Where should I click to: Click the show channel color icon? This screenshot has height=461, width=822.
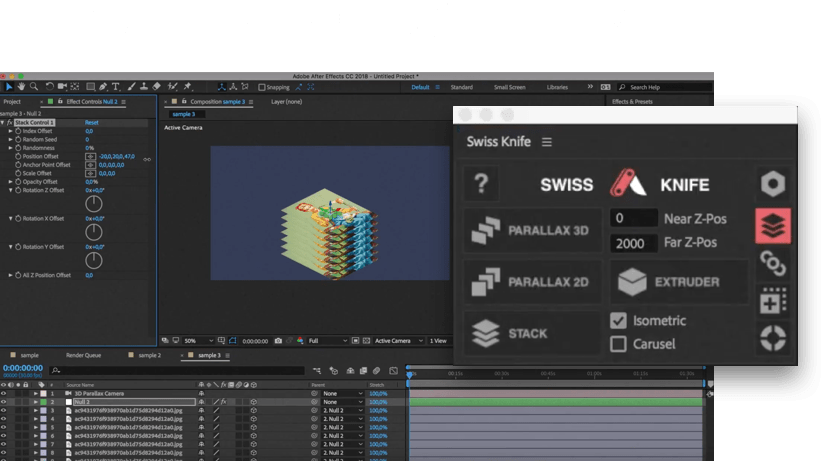[x=300, y=341]
